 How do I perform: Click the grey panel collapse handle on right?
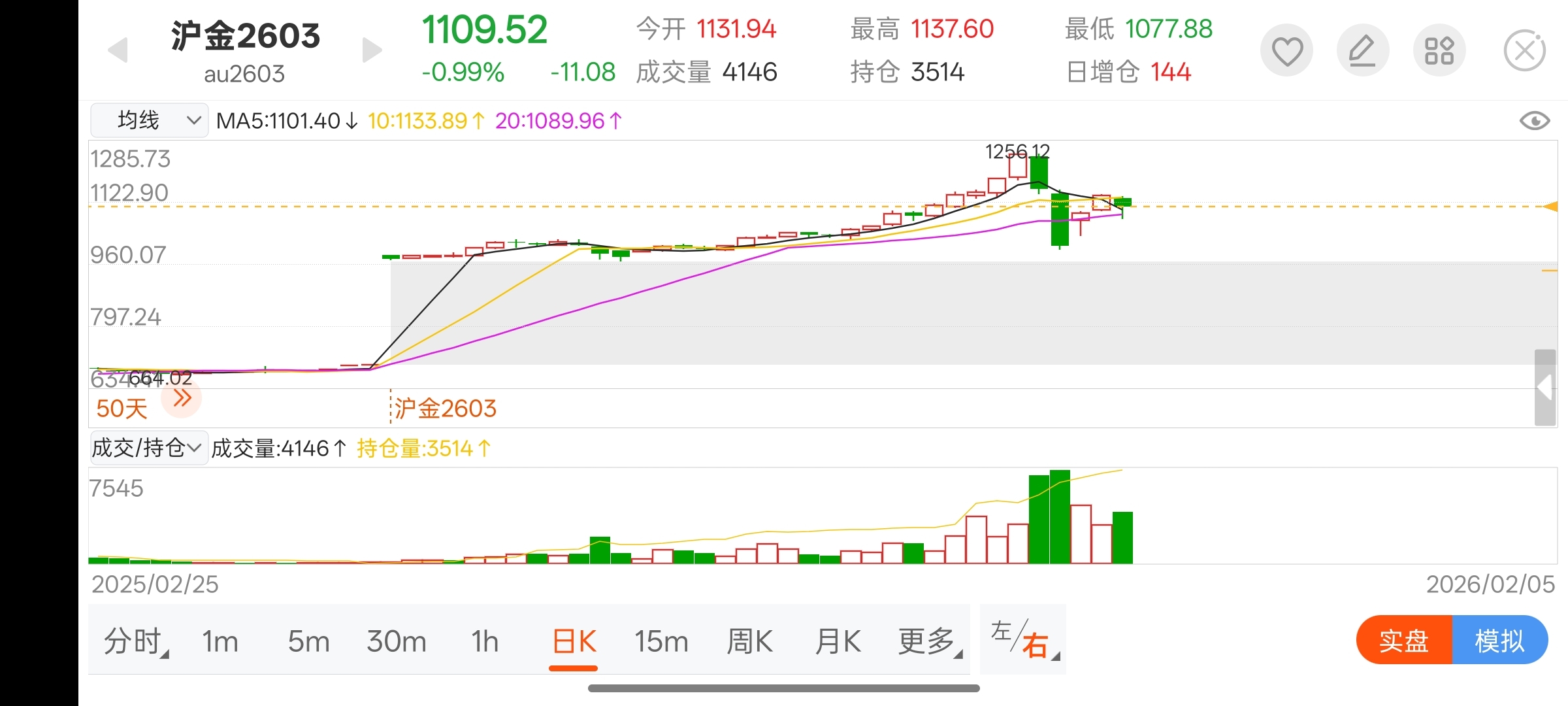click(x=1544, y=388)
